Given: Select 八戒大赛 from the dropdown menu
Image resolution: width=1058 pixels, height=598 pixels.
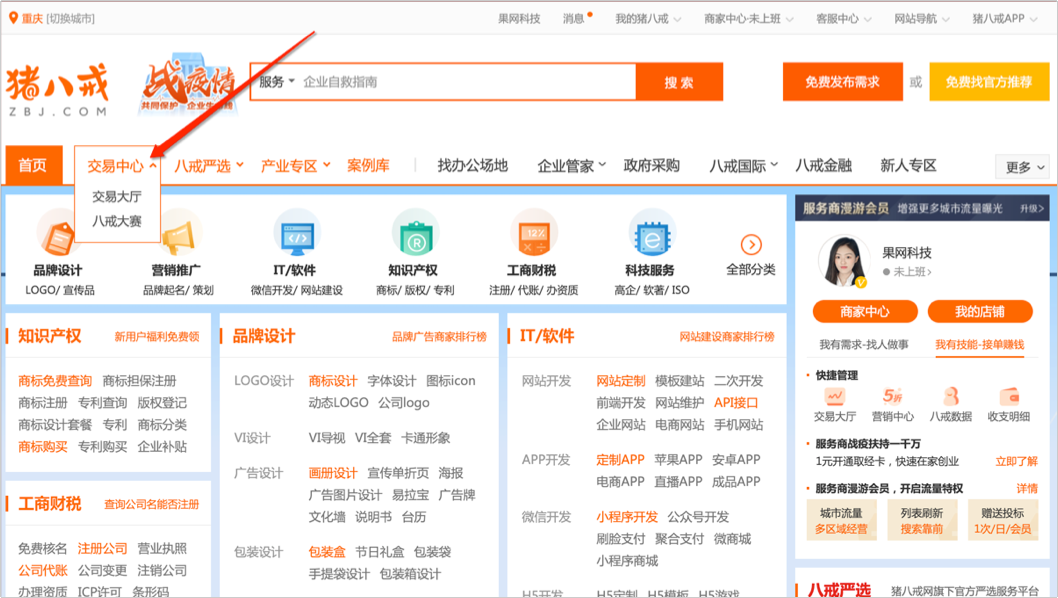Looking at the screenshot, I should click(x=117, y=221).
